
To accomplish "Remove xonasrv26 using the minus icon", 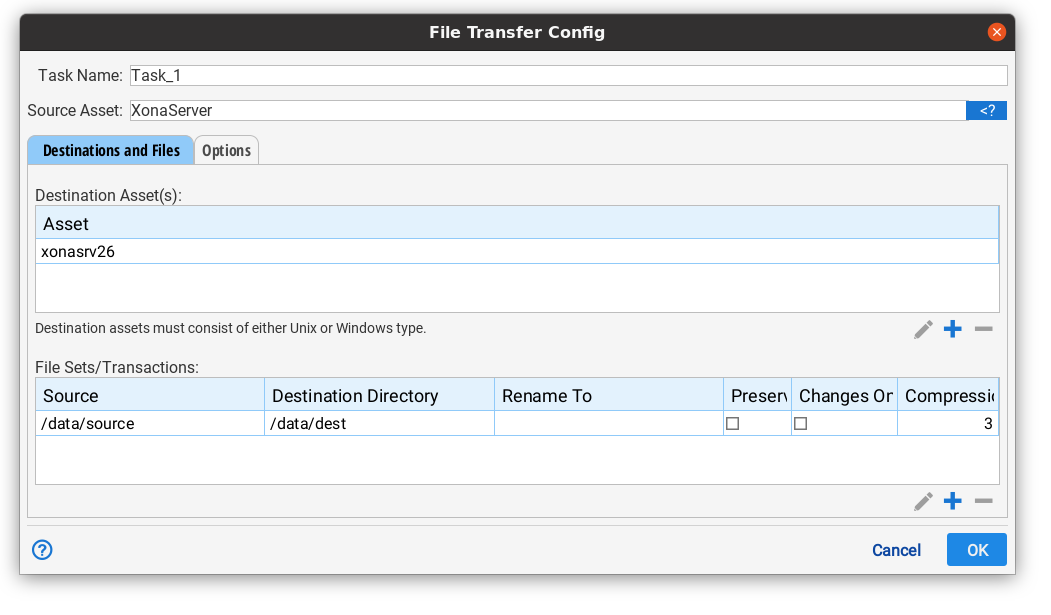I will (x=983, y=329).
